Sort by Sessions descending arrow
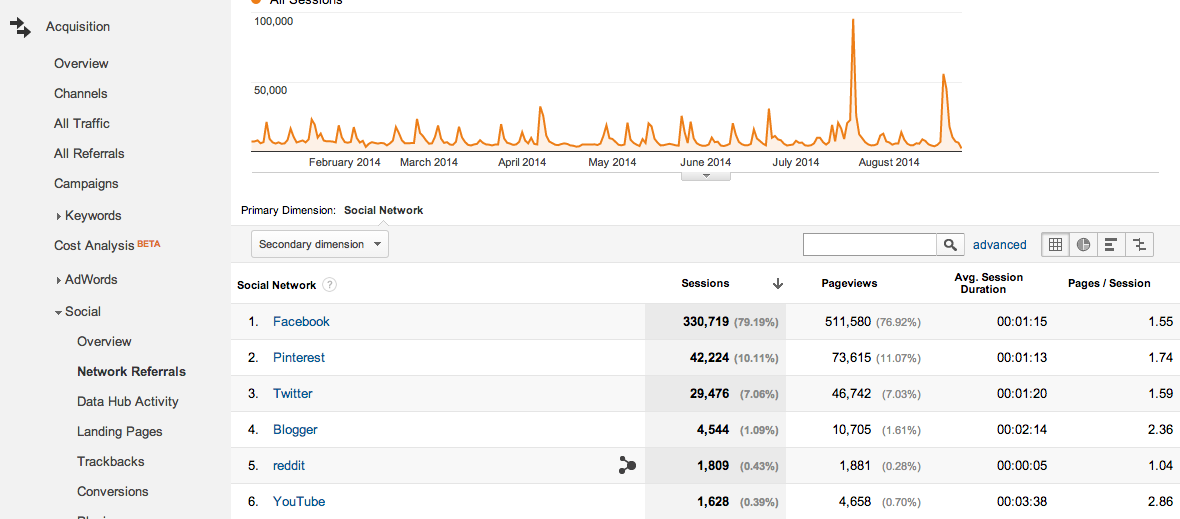The height and width of the screenshot is (519, 1180). (x=777, y=284)
